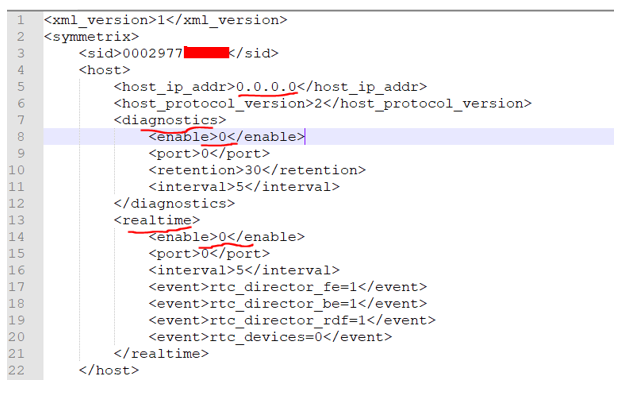Click the port line under diagnostics

tap(209, 153)
